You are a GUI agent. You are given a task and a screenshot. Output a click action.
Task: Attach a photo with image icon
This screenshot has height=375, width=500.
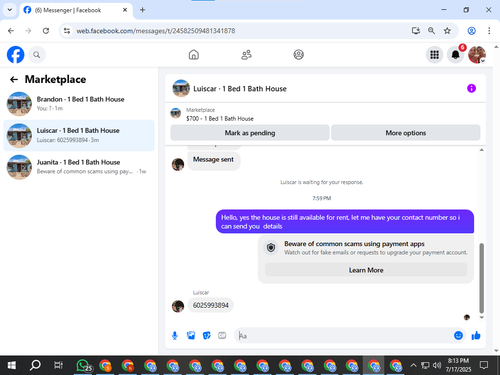(191, 336)
